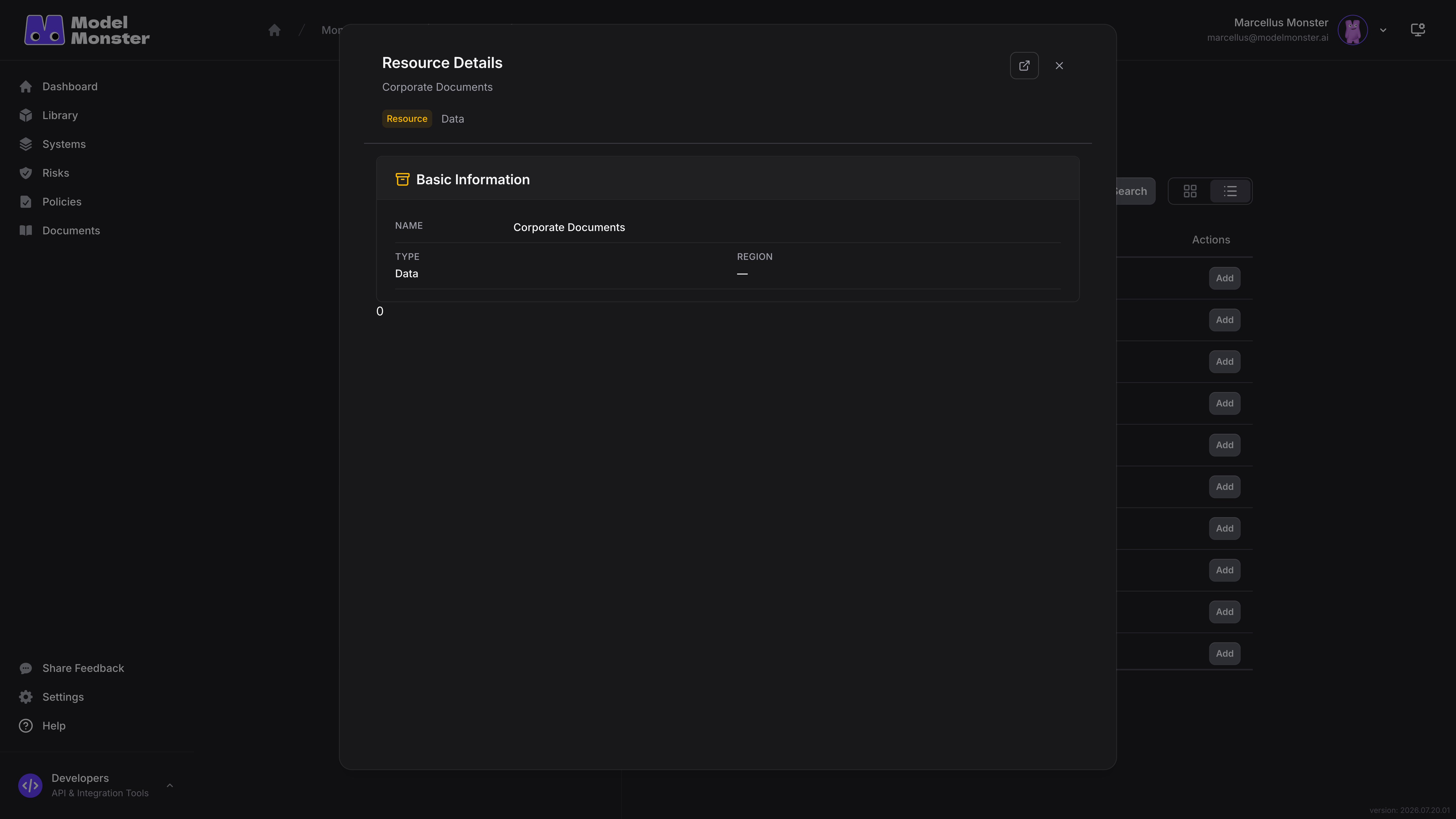Image resolution: width=1456 pixels, height=819 pixels.
Task: Click the Documents book icon
Action: coord(26,231)
